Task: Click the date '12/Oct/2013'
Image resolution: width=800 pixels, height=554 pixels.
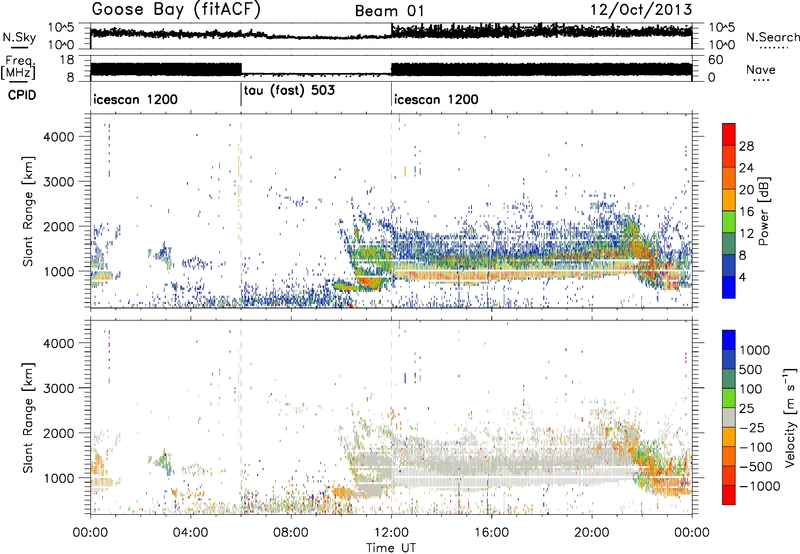Action: click(641, 9)
